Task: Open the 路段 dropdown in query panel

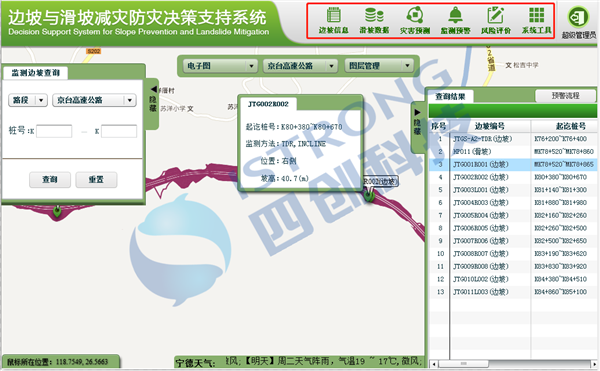Action: click(28, 100)
